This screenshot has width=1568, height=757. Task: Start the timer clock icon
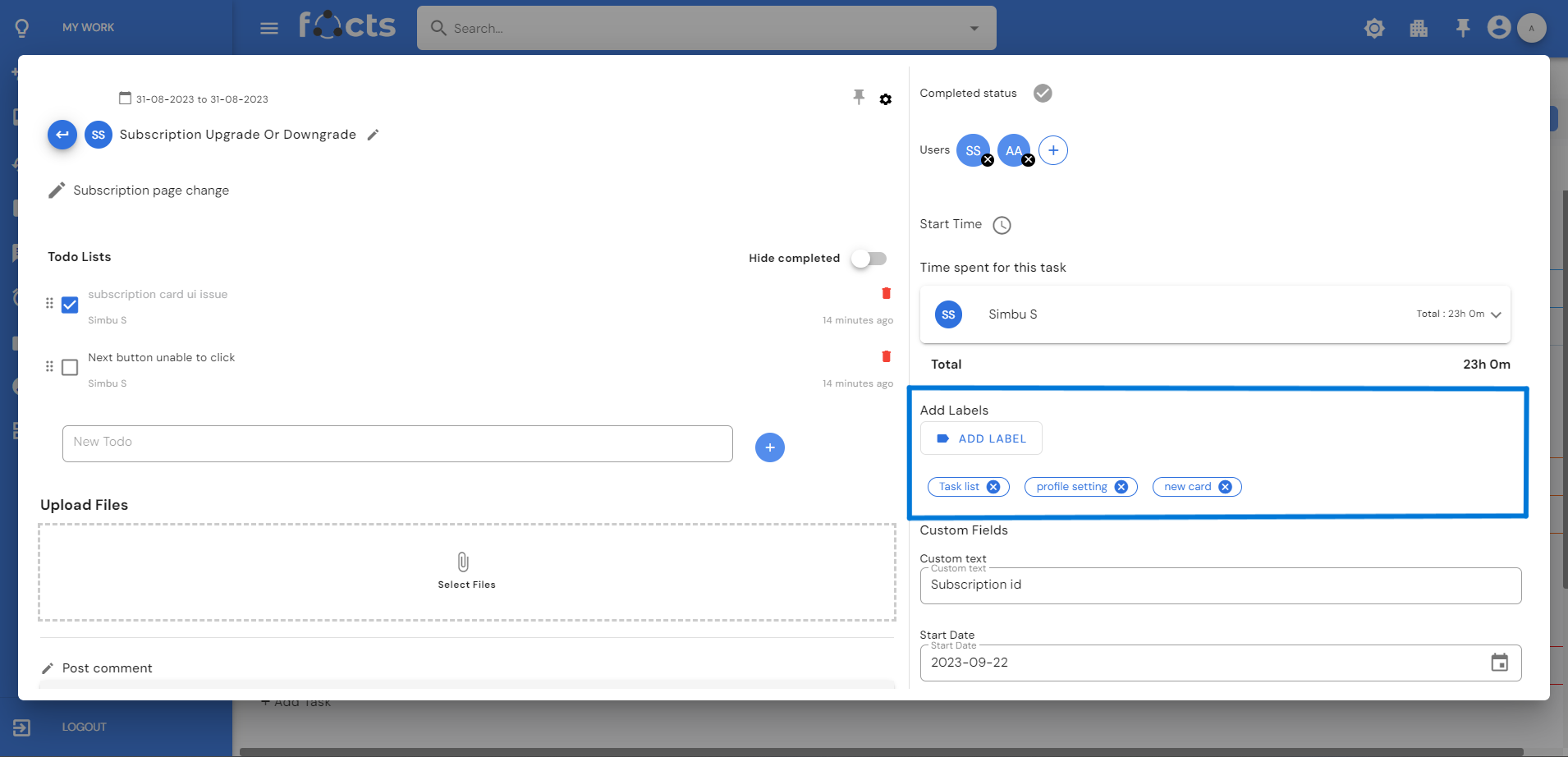point(1002,225)
